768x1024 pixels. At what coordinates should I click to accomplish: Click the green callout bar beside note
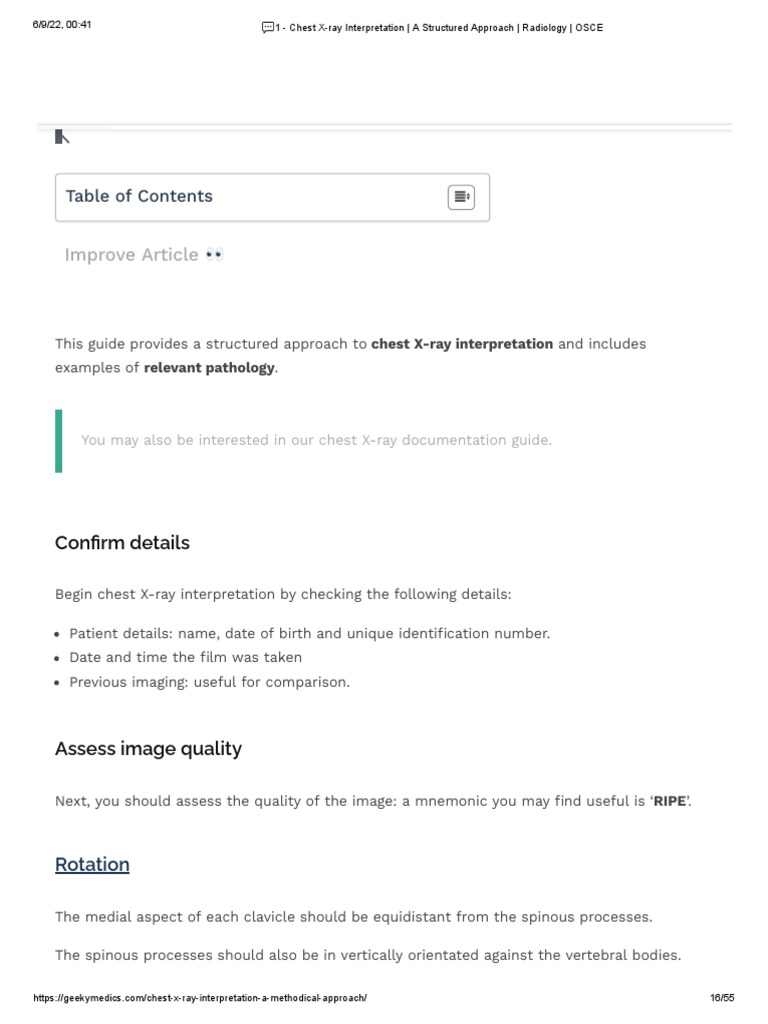[58, 440]
